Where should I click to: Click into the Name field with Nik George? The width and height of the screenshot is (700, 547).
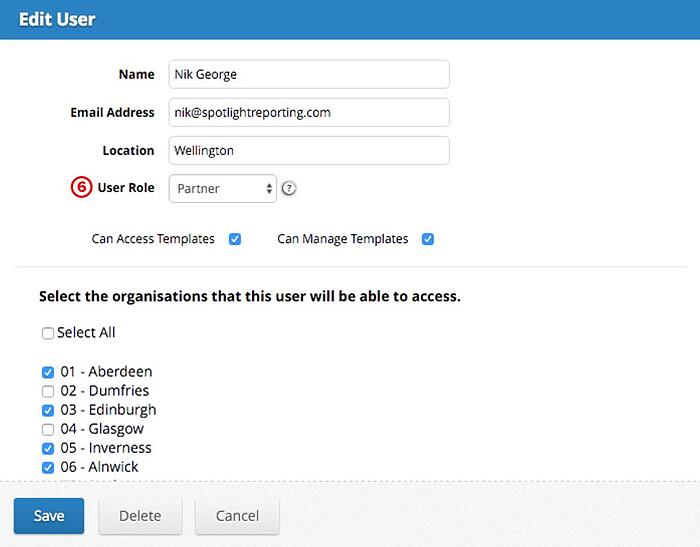coord(309,74)
